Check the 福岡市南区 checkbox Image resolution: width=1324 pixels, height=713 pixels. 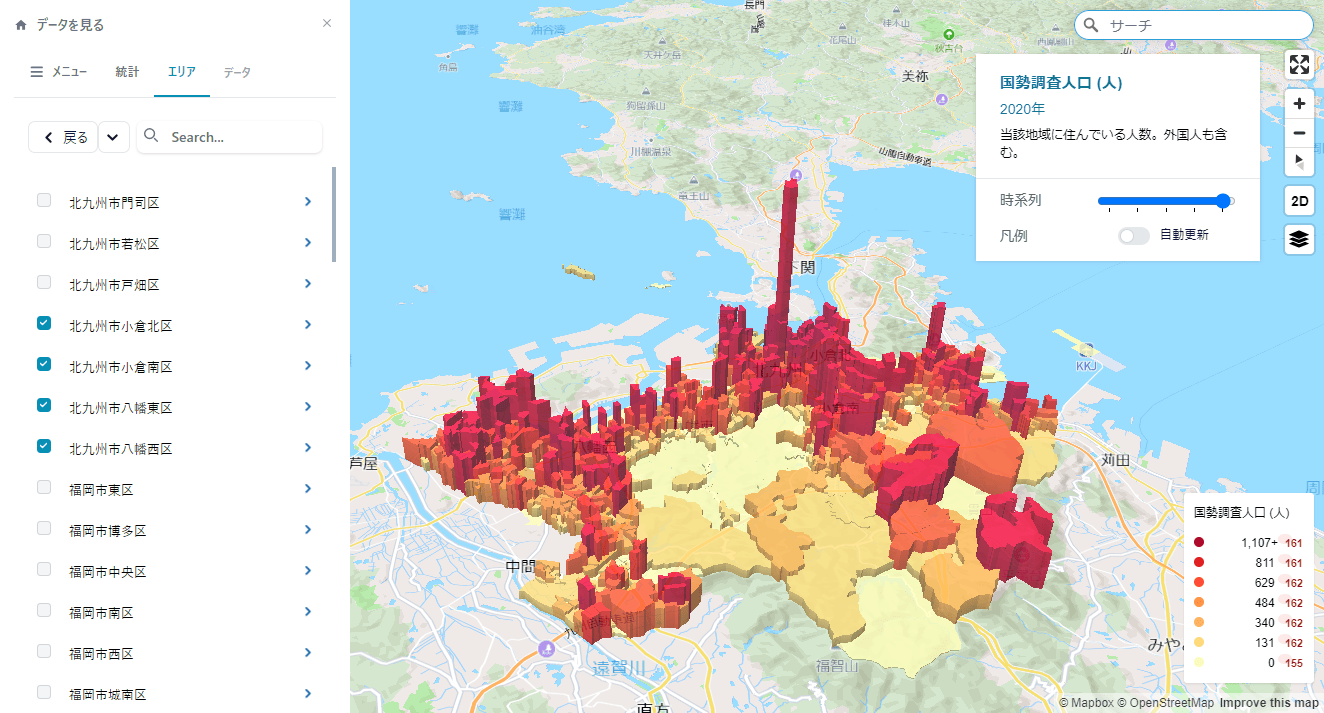pyautogui.click(x=44, y=610)
